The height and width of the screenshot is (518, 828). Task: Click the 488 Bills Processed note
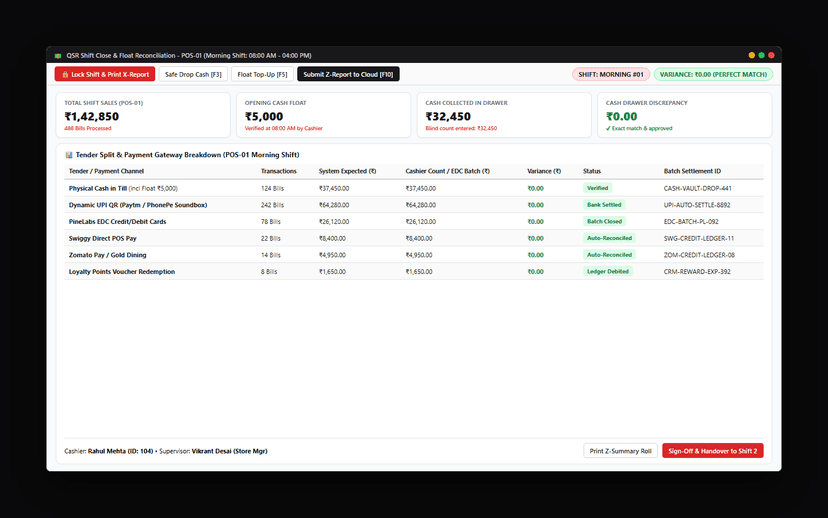click(x=88, y=128)
